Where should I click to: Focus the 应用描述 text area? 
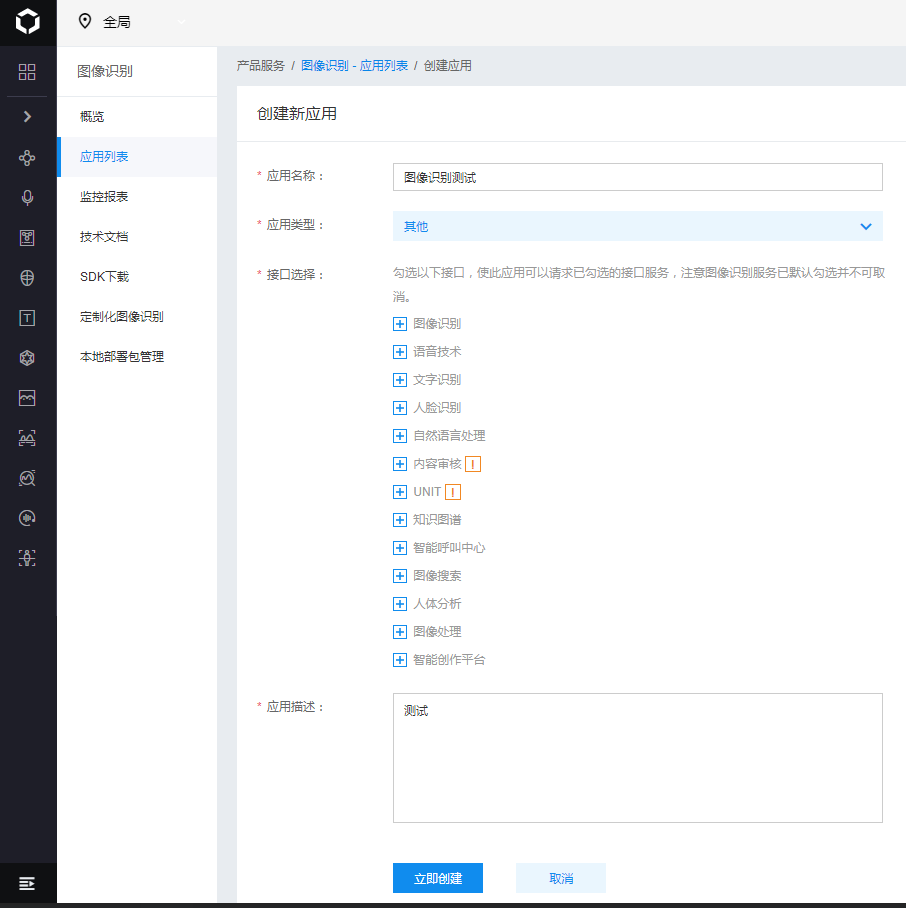tap(637, 758)
